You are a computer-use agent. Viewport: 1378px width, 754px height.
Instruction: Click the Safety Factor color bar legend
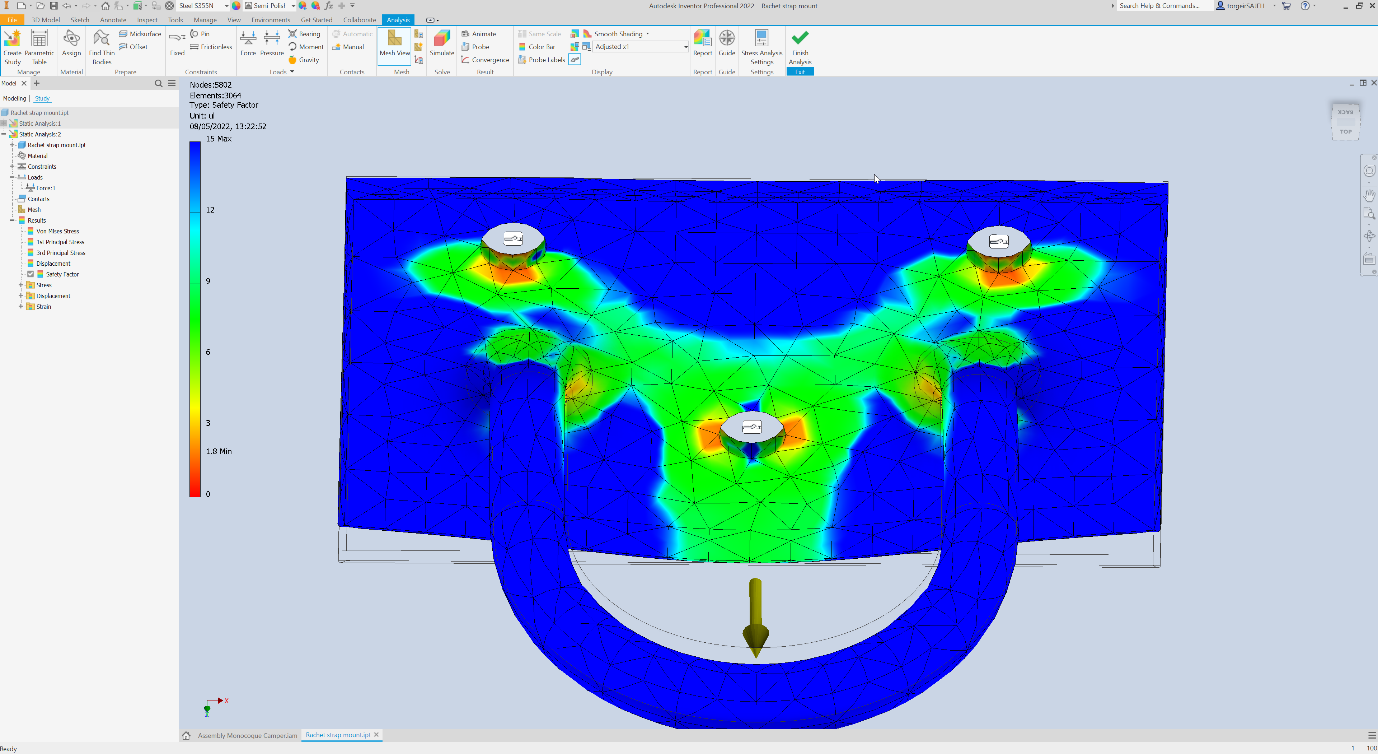[x=194, y=319]
